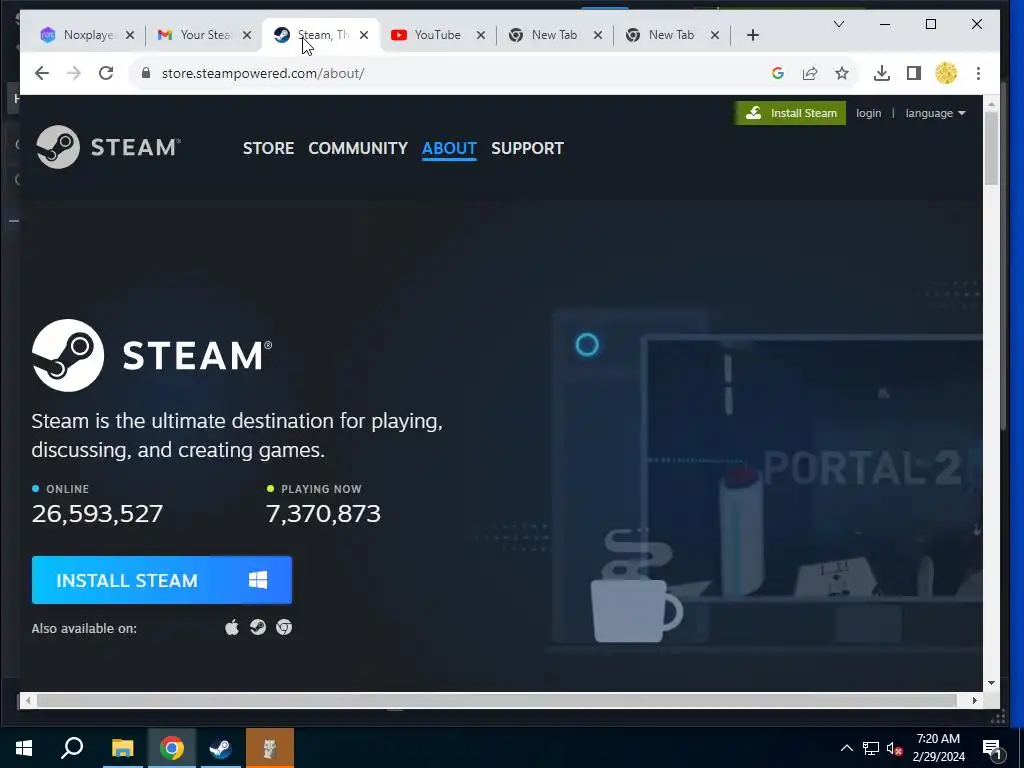The width and height of the screenshot is (1024, 768).
Task: Close the Gmail tab
Action: (247, 35)
